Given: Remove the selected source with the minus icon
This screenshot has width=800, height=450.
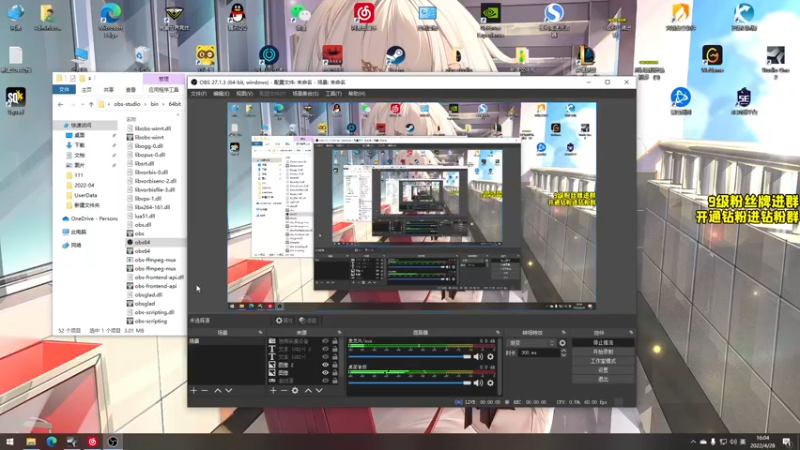Looking at the screenshot, I should coord(284,390).
